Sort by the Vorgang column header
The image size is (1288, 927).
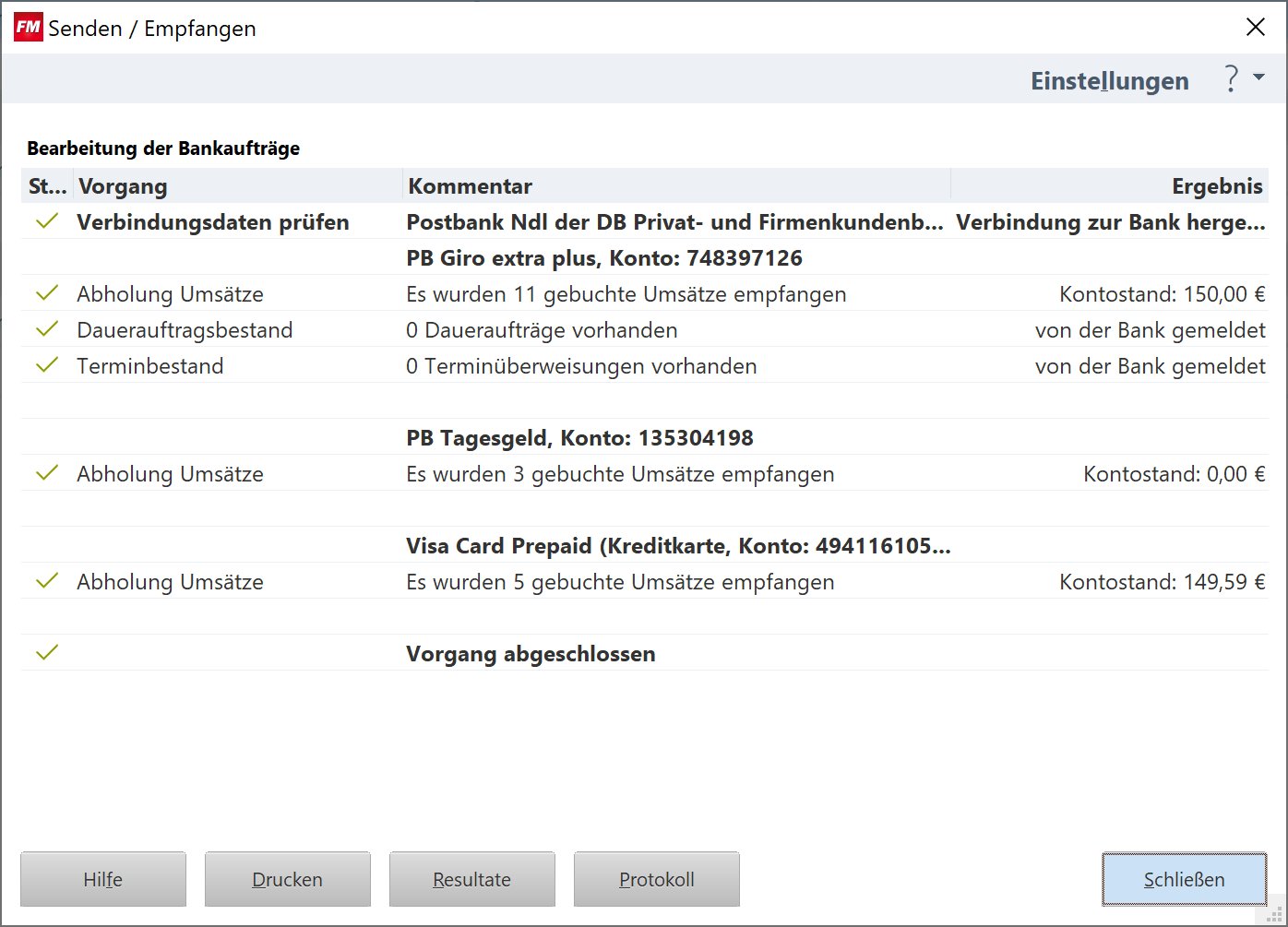point(238,186)
